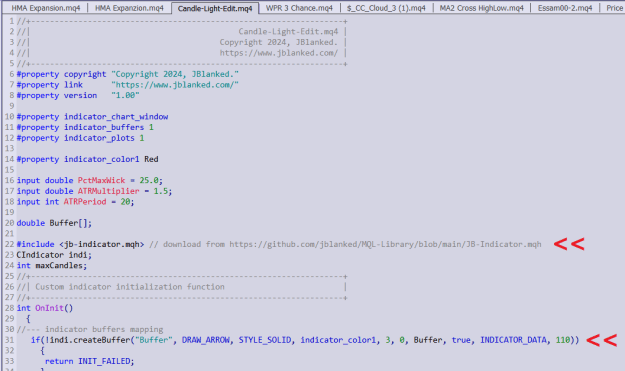Click the version value "1.00"
625x371 pixels.
point(126,96)
